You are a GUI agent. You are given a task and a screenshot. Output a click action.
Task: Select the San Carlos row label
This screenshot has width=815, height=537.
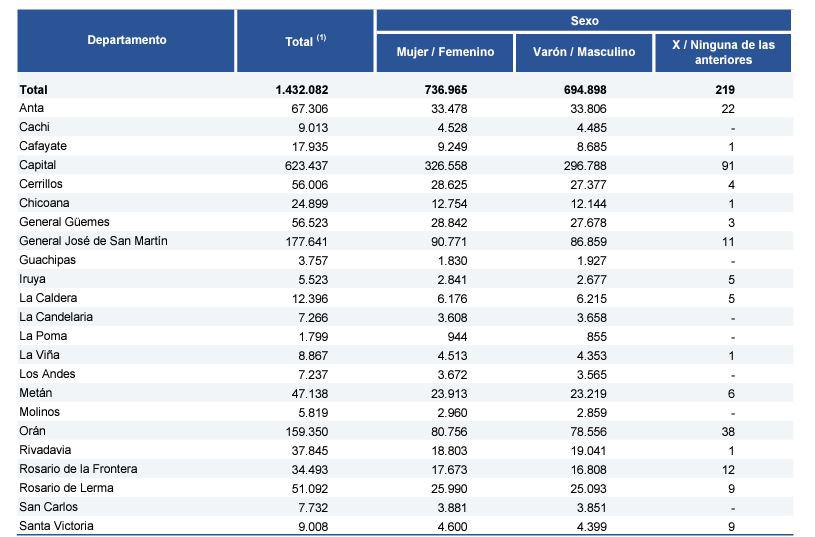click(x=50, y=507)
